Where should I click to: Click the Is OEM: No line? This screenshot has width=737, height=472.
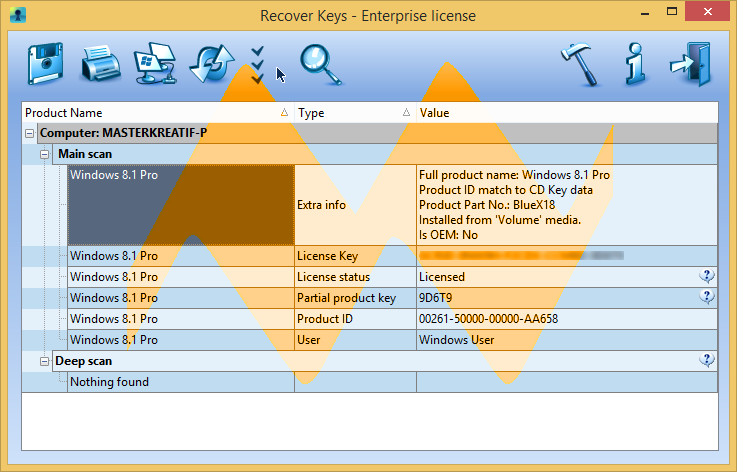click(448, 235)
